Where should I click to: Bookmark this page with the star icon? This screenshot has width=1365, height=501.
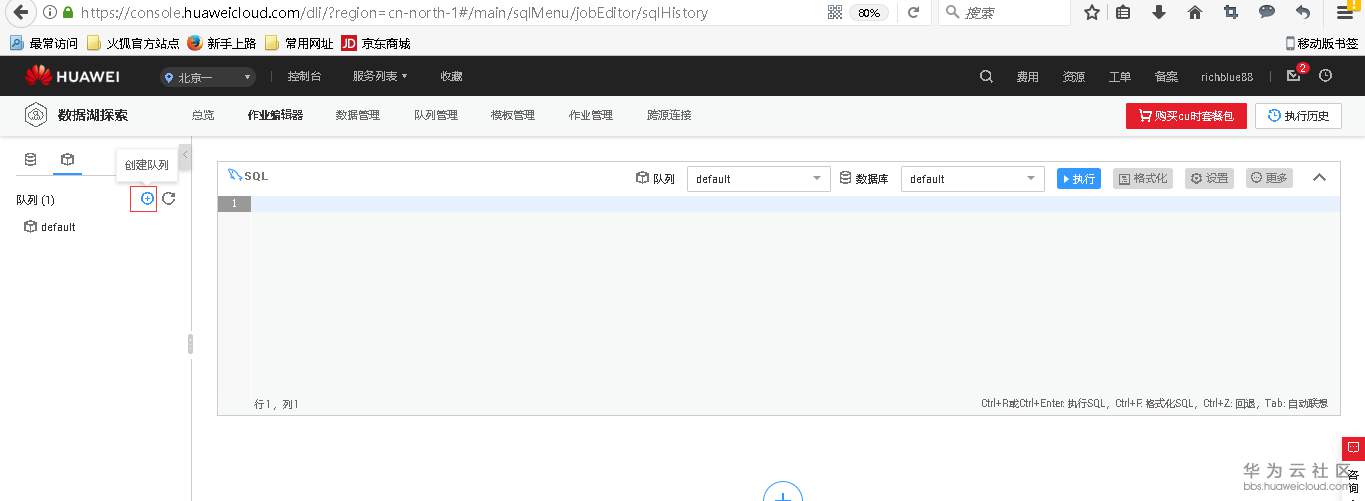click(x=1092, y=13)
